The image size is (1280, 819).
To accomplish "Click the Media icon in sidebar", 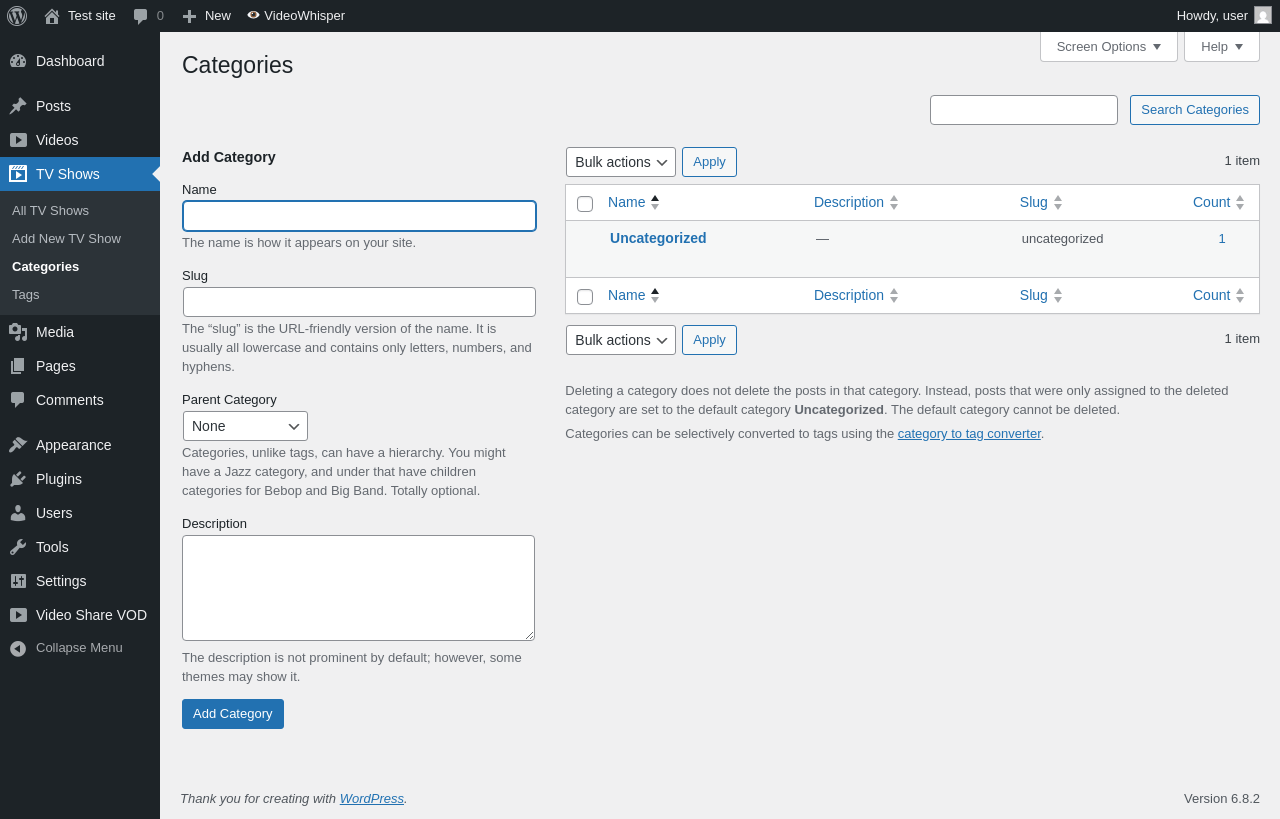I will click(18, 332).
